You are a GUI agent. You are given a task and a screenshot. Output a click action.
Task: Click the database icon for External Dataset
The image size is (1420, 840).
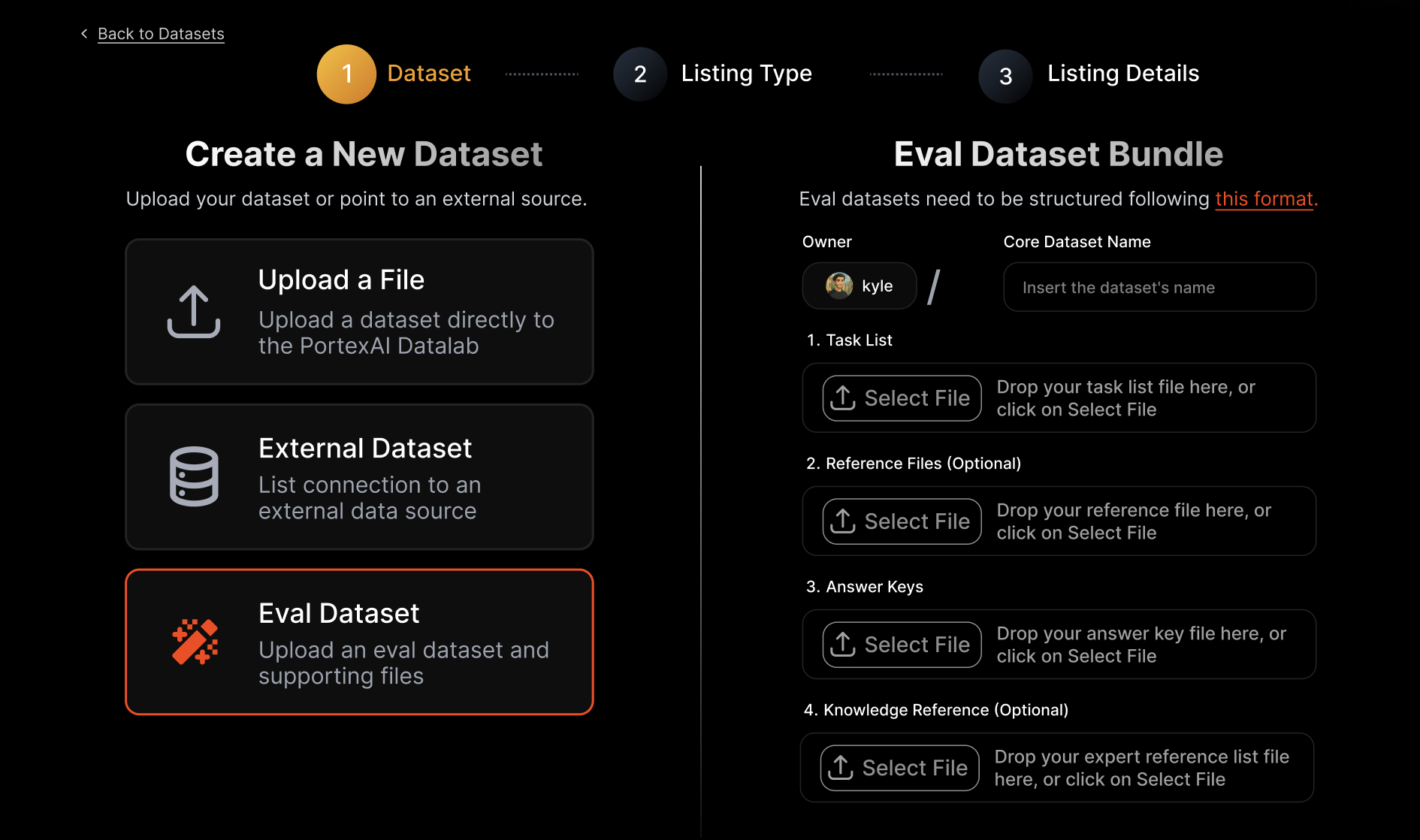194,476
